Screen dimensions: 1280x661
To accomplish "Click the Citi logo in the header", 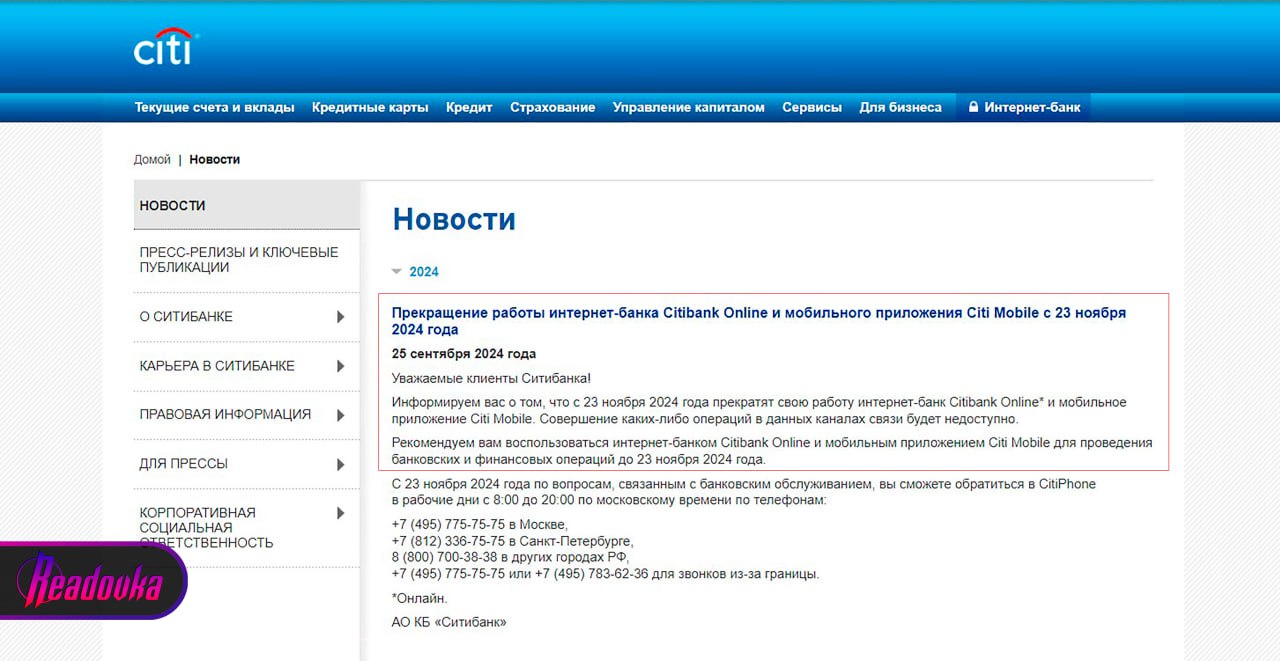I will point(166,46).
